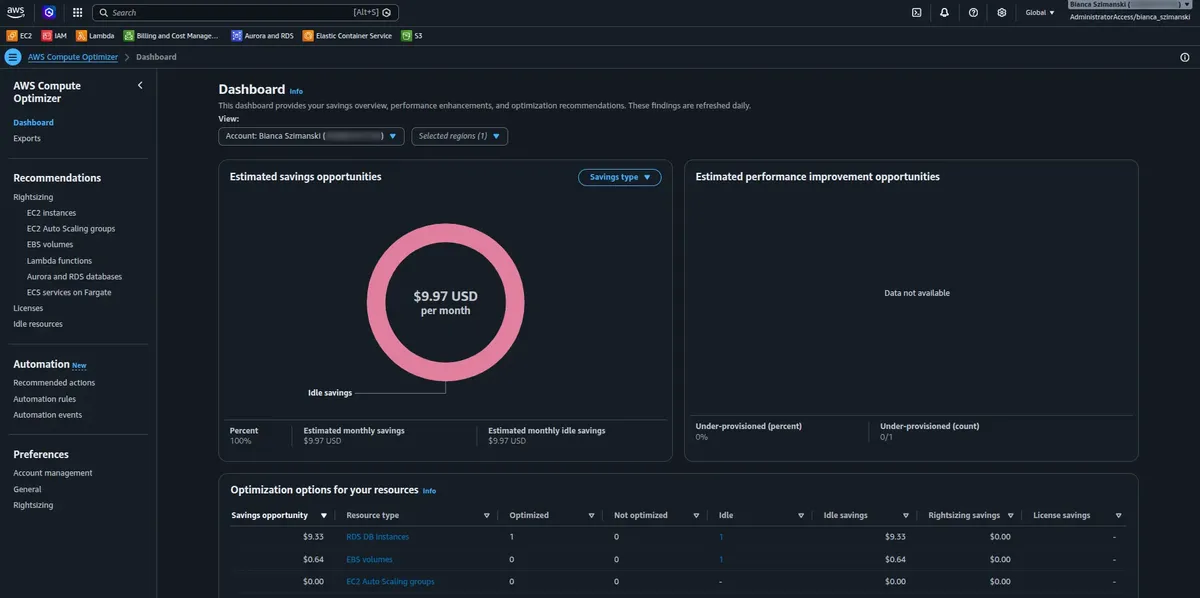
Task: Open EC2 Auto Scaling groups table link
Action: point(390,581)
